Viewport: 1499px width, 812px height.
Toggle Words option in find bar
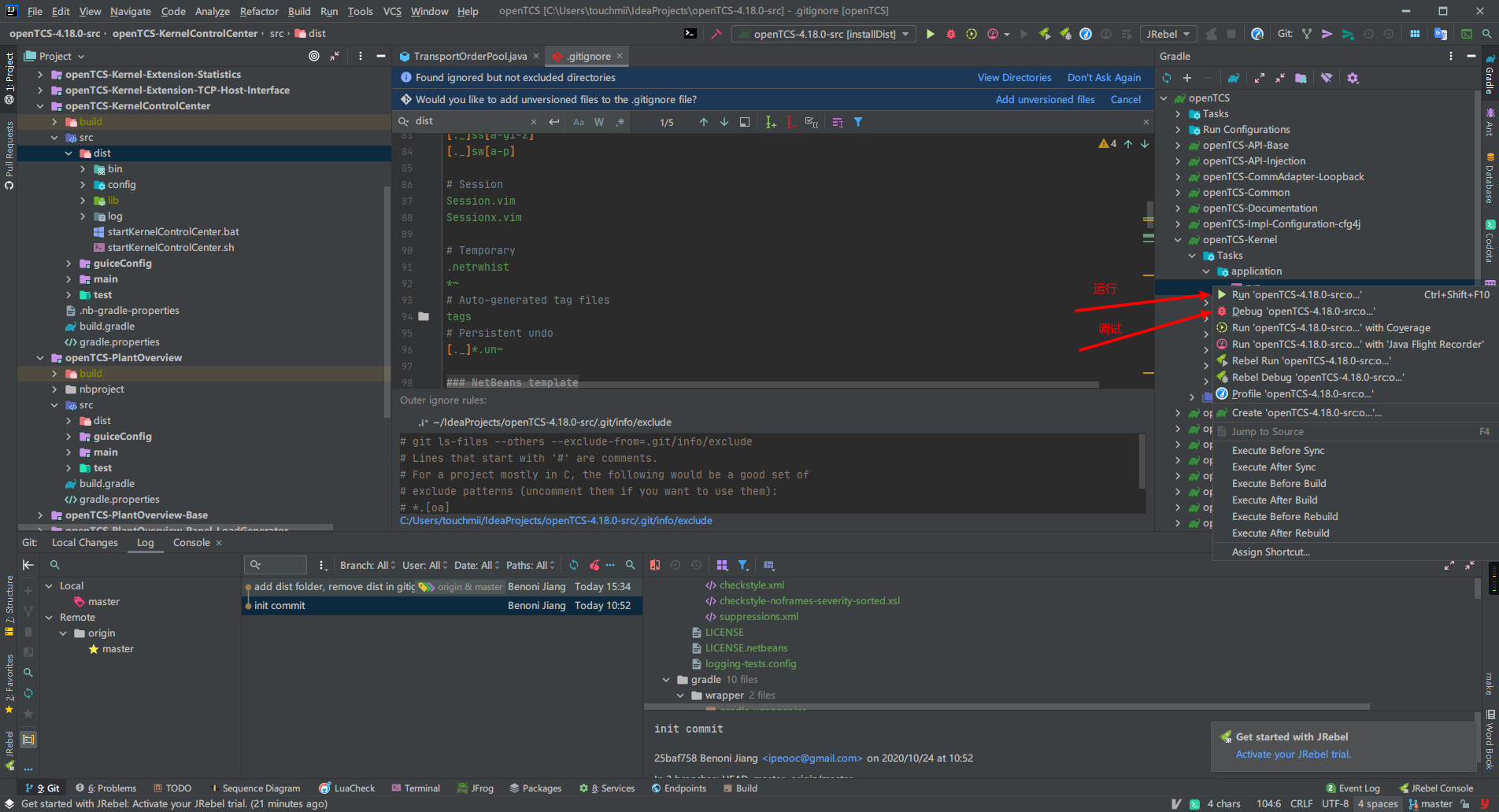click(x=599, y=122)
